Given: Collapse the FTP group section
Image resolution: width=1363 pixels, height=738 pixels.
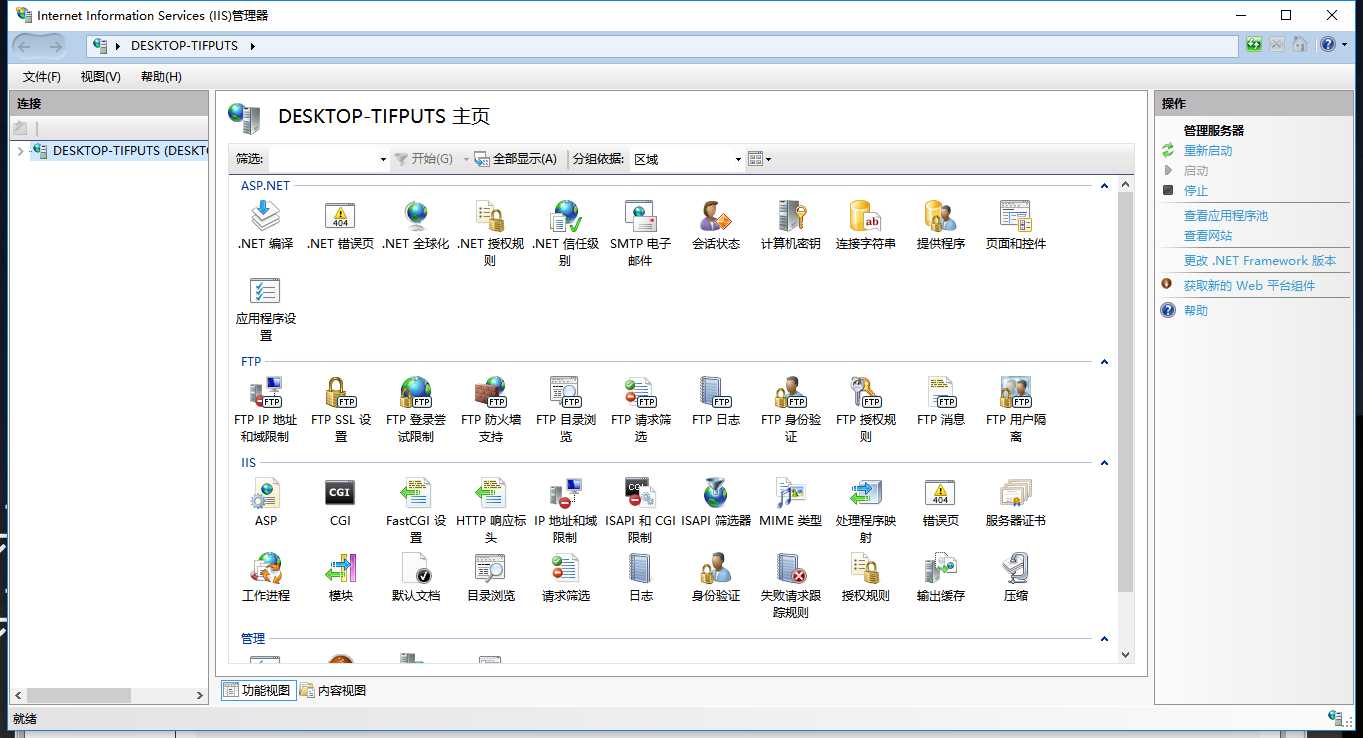Looking at the screenshot, I should coord(1104,362).
